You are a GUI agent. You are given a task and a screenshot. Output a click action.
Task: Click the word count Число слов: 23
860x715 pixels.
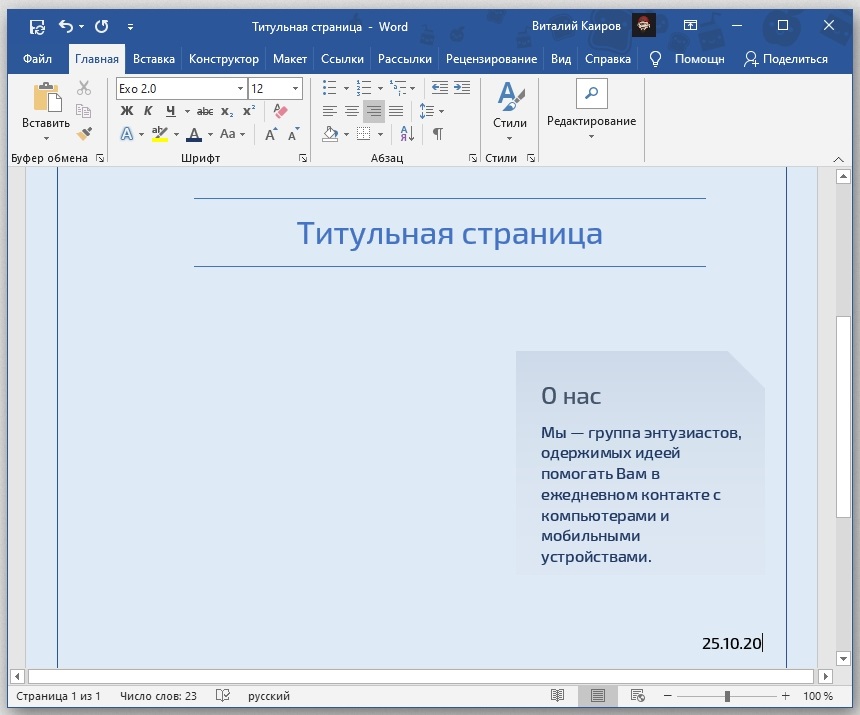tap(158, 696)
